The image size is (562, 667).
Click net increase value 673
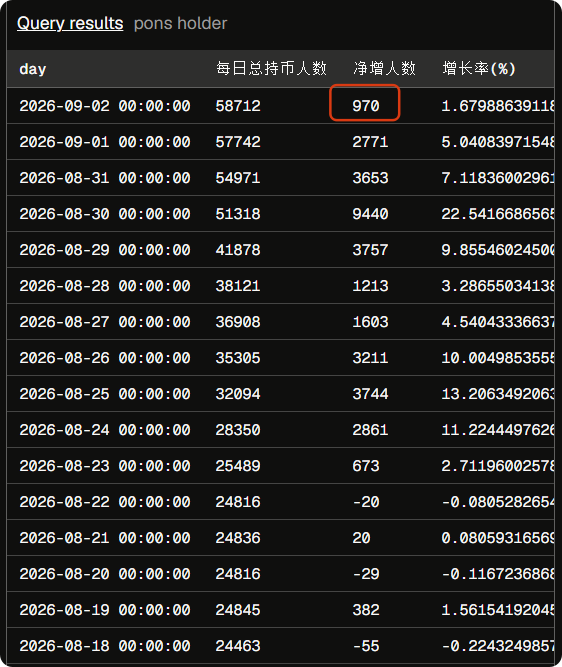365,466
